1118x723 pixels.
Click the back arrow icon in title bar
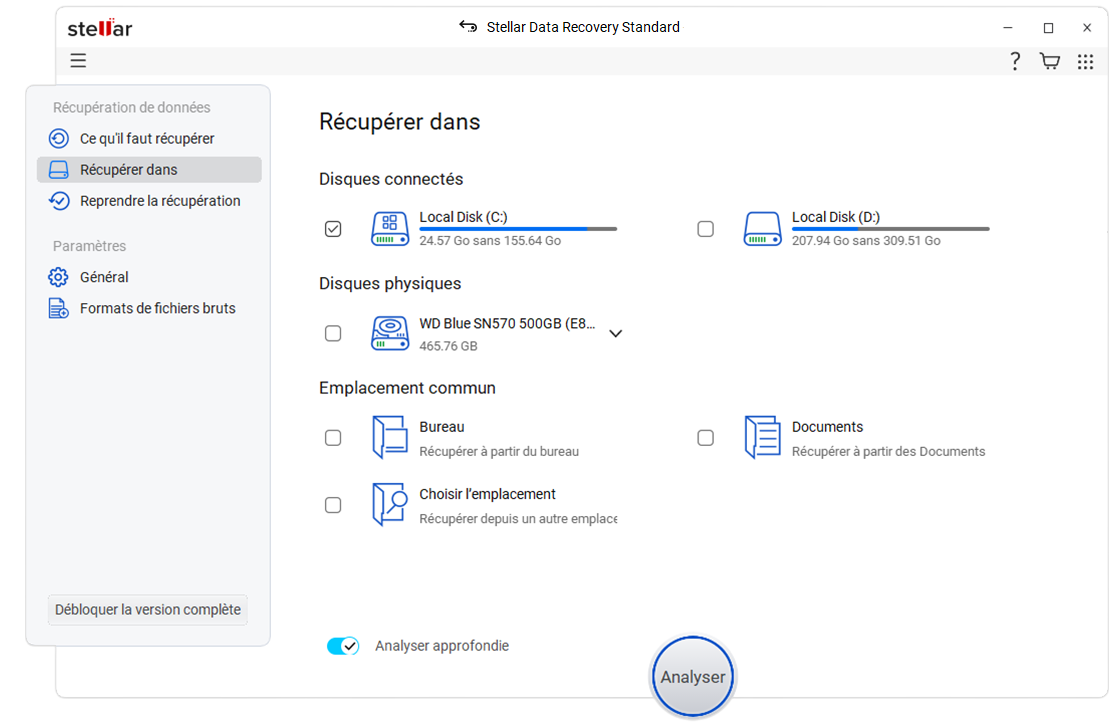[x=468, y=27]
